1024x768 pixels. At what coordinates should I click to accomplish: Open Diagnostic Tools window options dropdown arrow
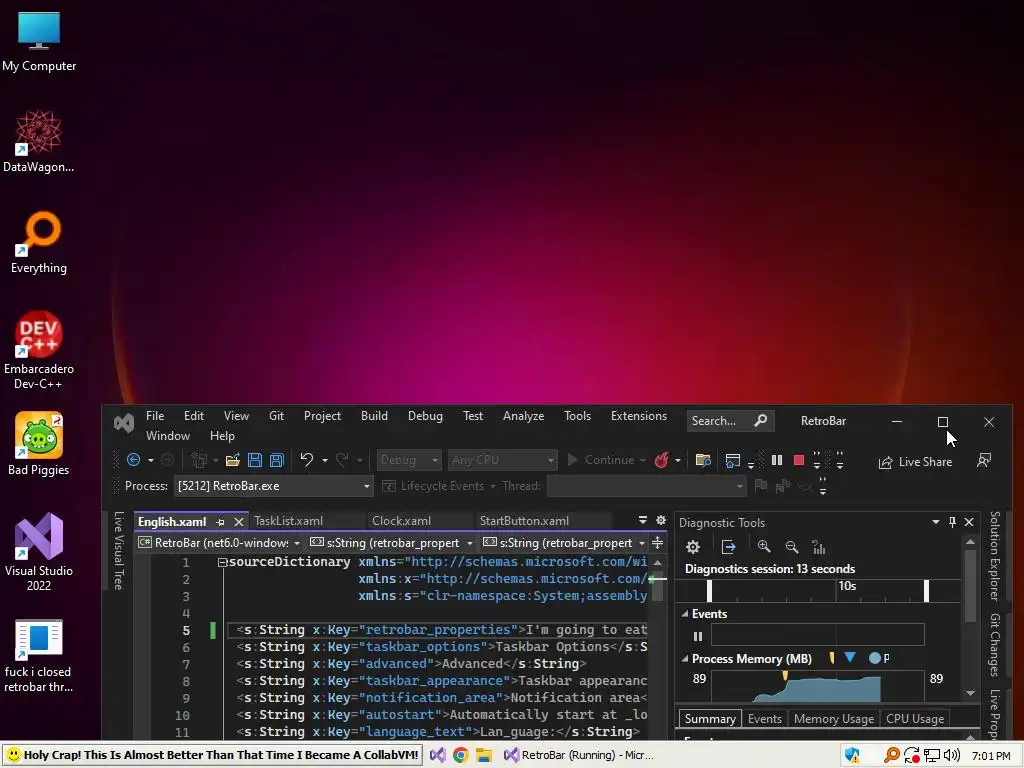pyautogui.click(x=935, y=522)
